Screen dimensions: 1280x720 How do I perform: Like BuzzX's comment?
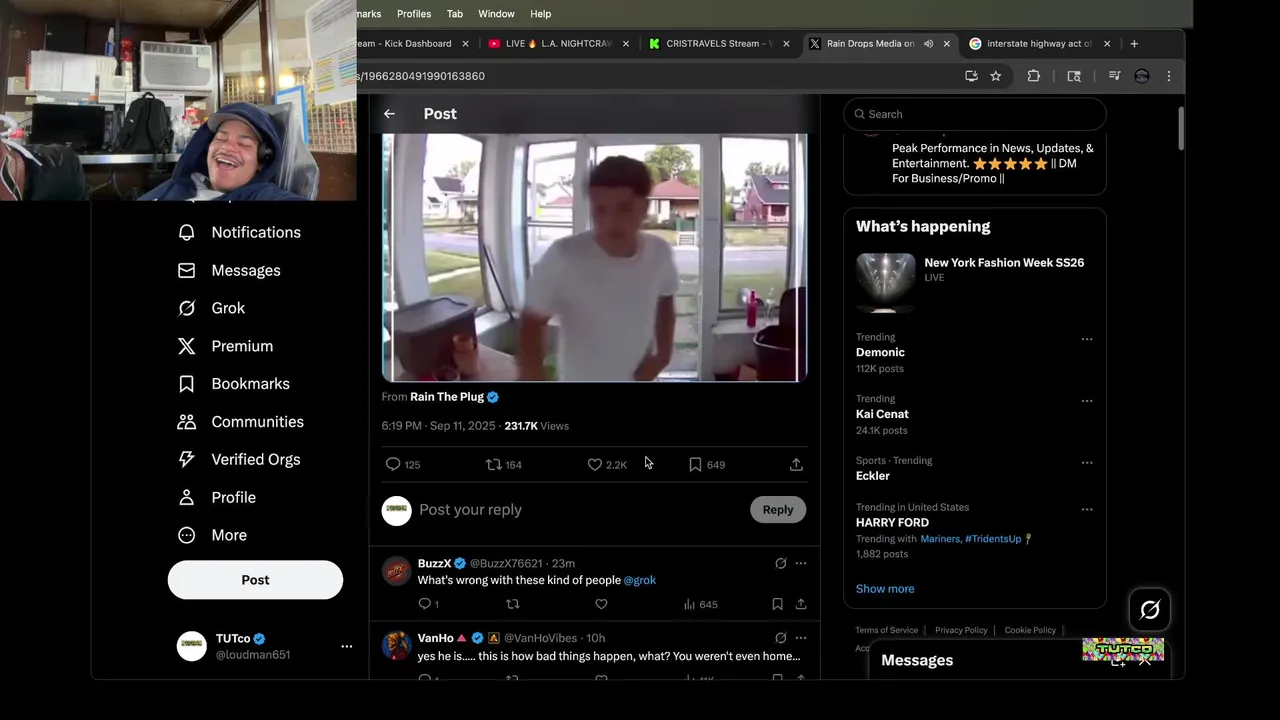pos(601,604)
